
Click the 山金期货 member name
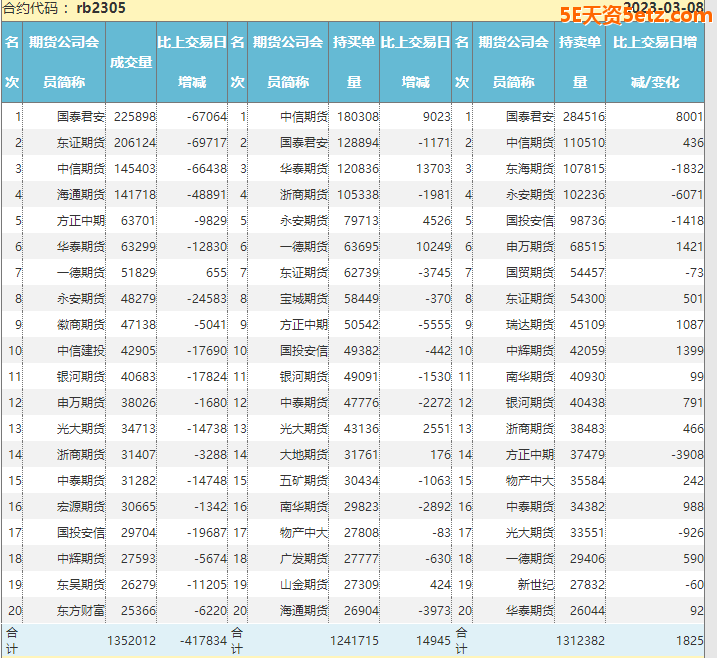click(x=303, y=585)
